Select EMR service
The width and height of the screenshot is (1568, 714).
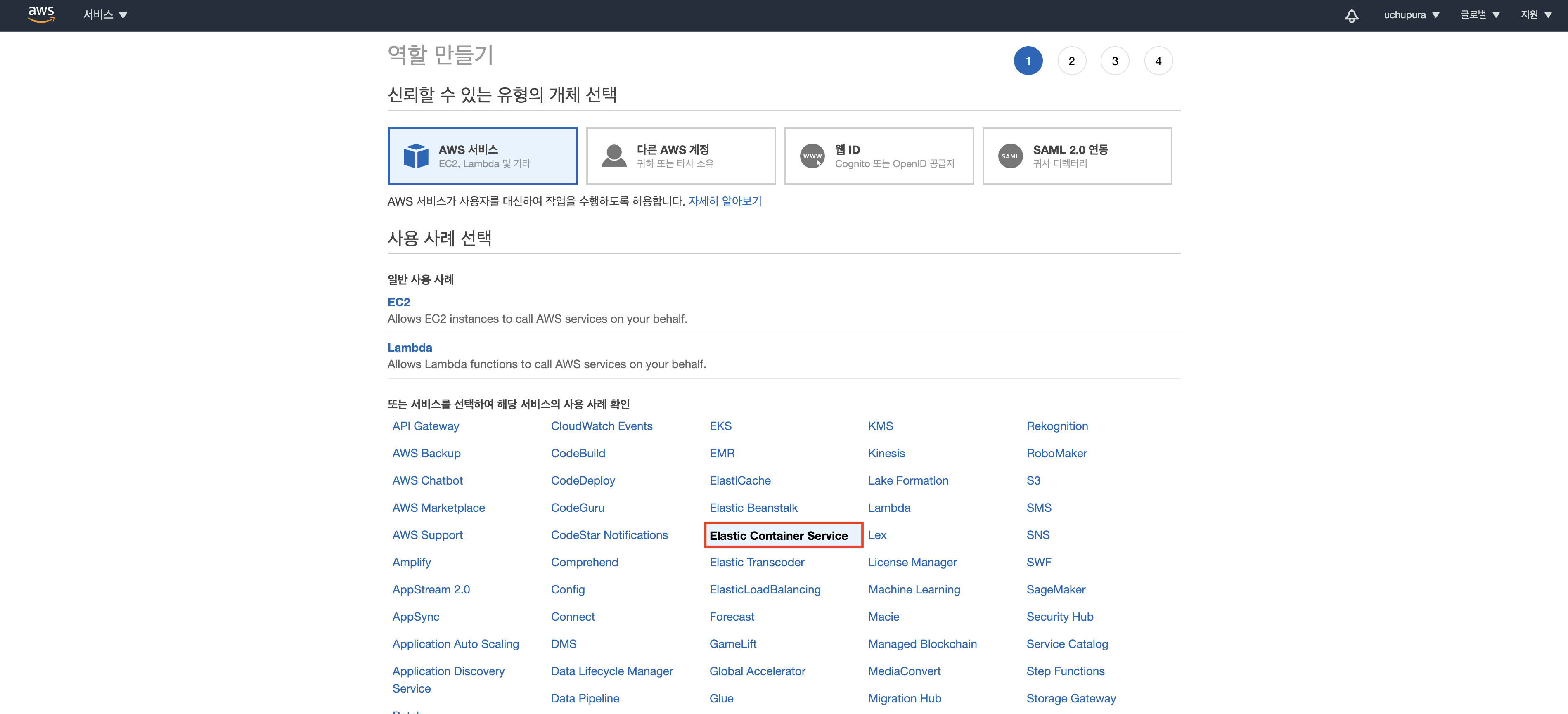(722, 454)
